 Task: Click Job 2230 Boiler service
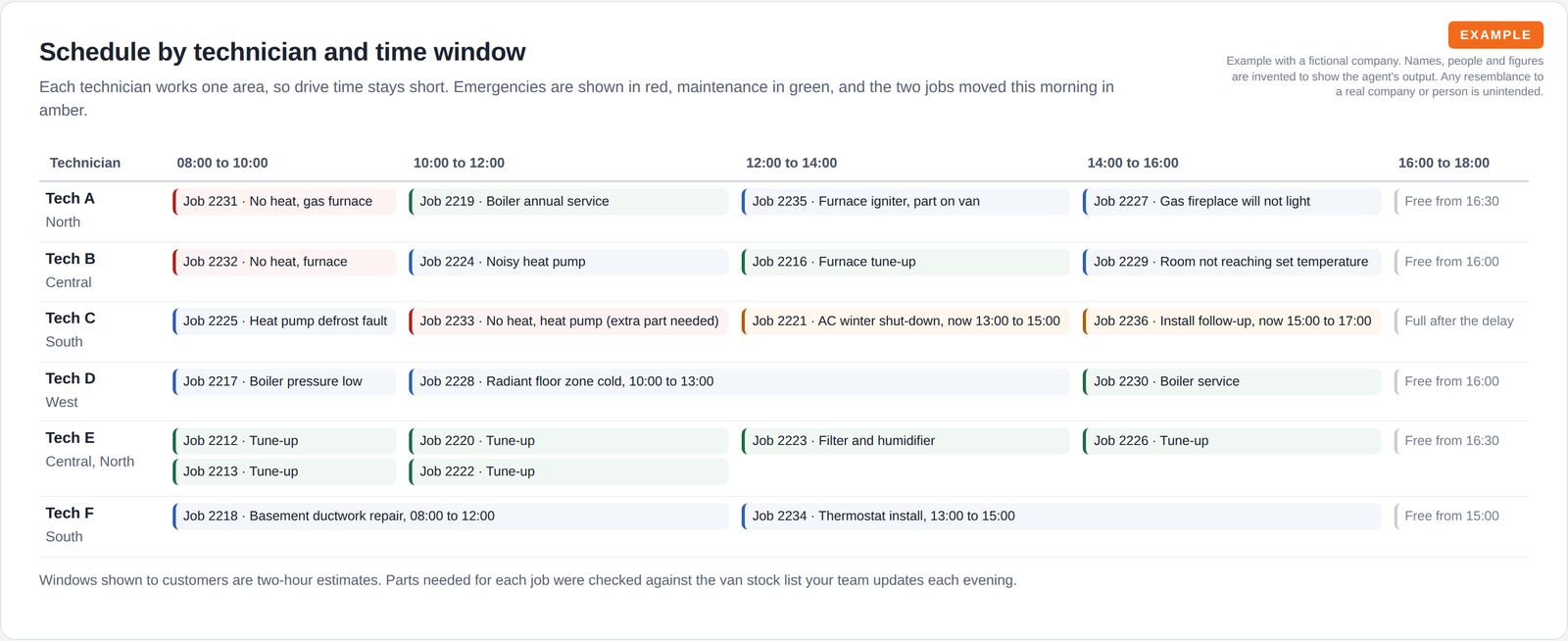[x=1232, y=381]
